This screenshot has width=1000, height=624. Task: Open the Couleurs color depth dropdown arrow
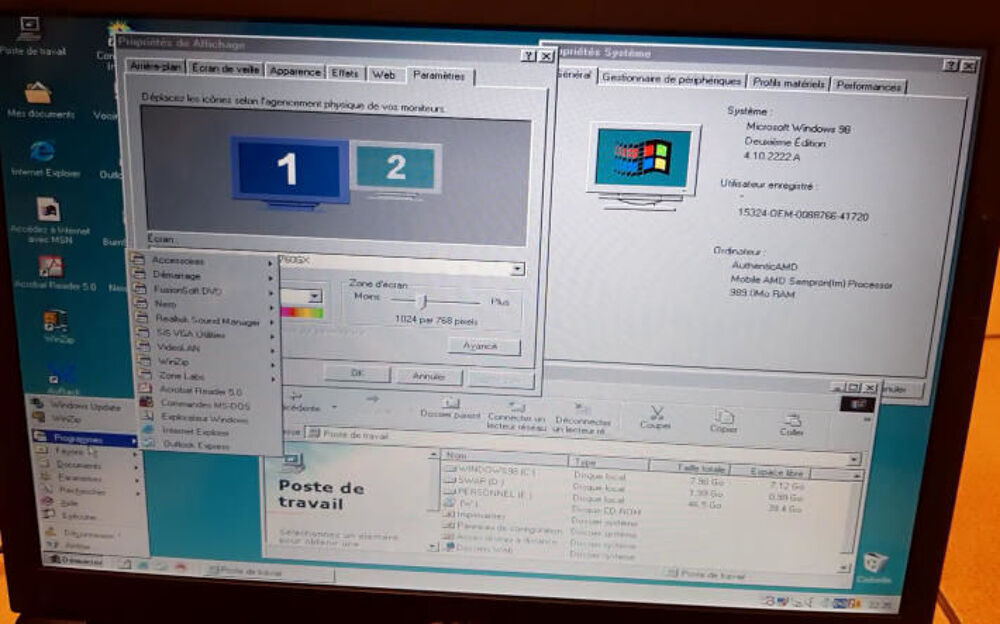(314, 297)
